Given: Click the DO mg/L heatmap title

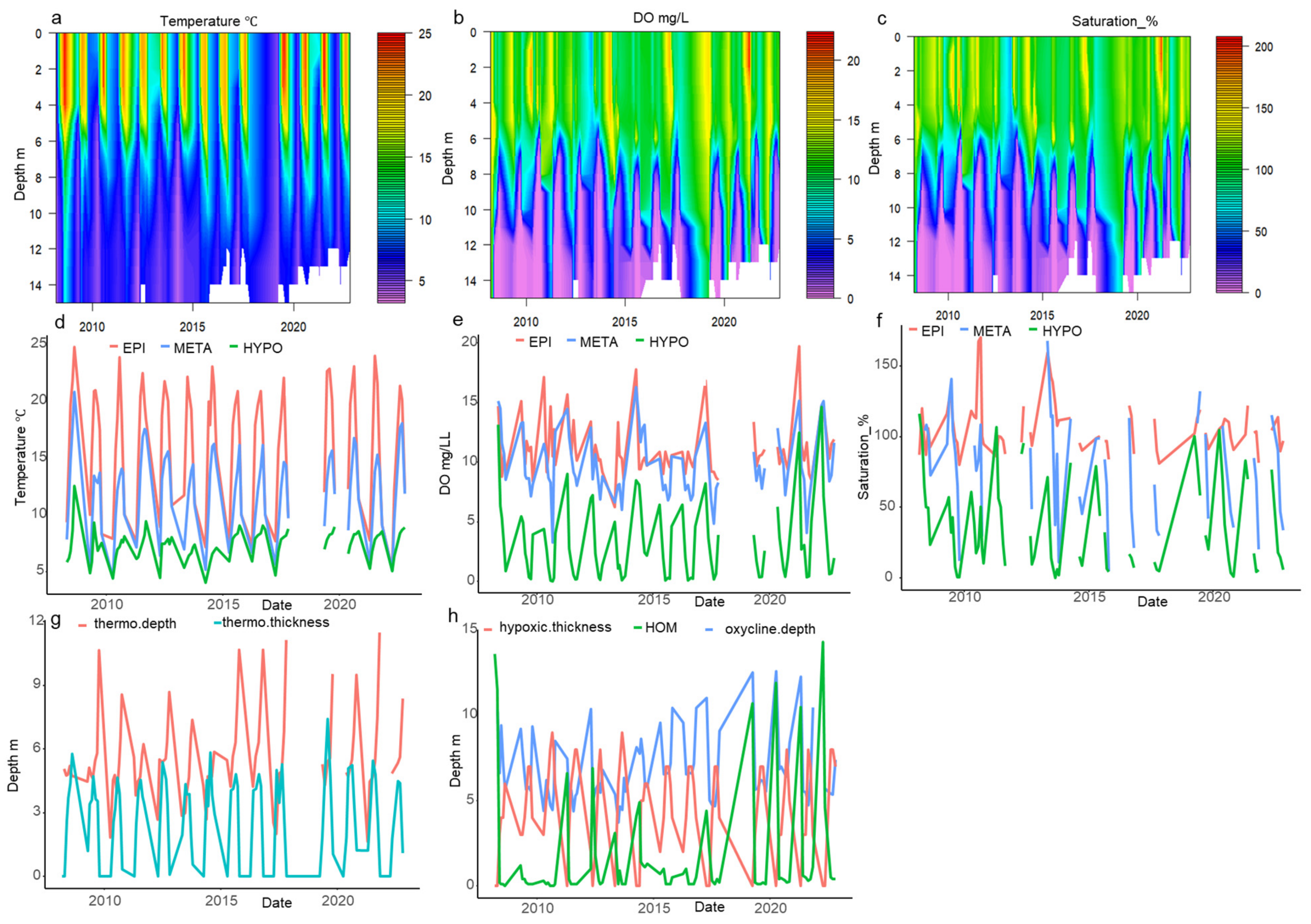Looking at the screenshot, I should [661, 18].
